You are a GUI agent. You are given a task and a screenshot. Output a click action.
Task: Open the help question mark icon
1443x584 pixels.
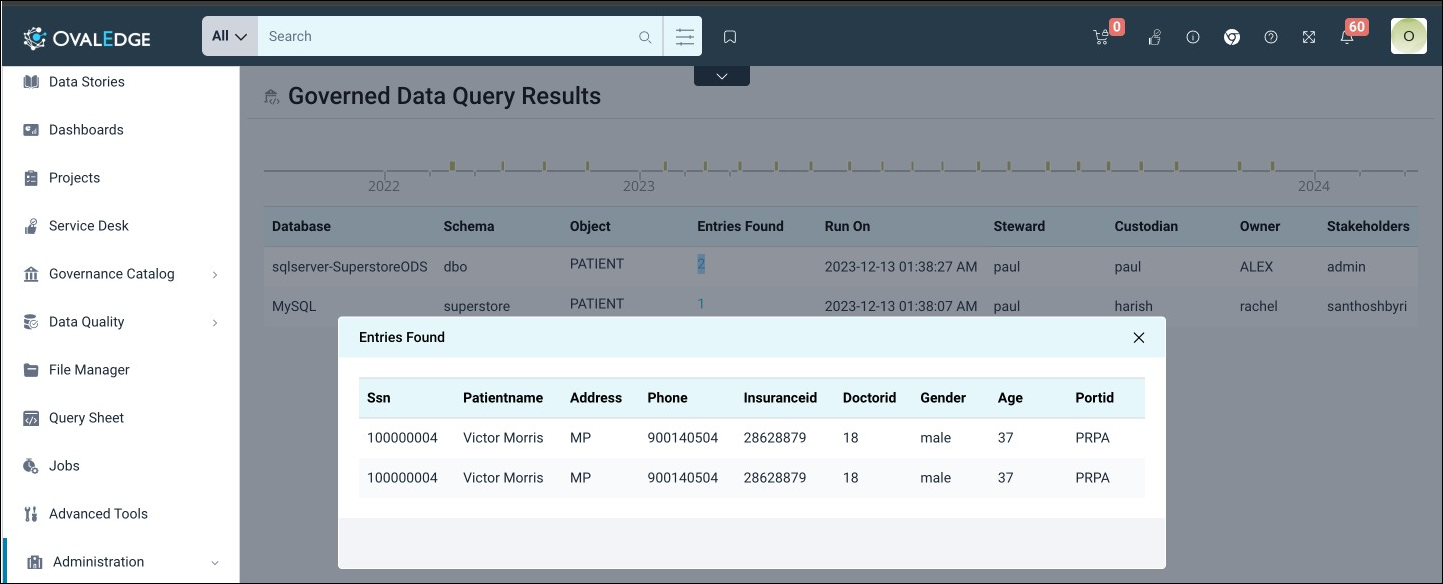(1271, 37)
